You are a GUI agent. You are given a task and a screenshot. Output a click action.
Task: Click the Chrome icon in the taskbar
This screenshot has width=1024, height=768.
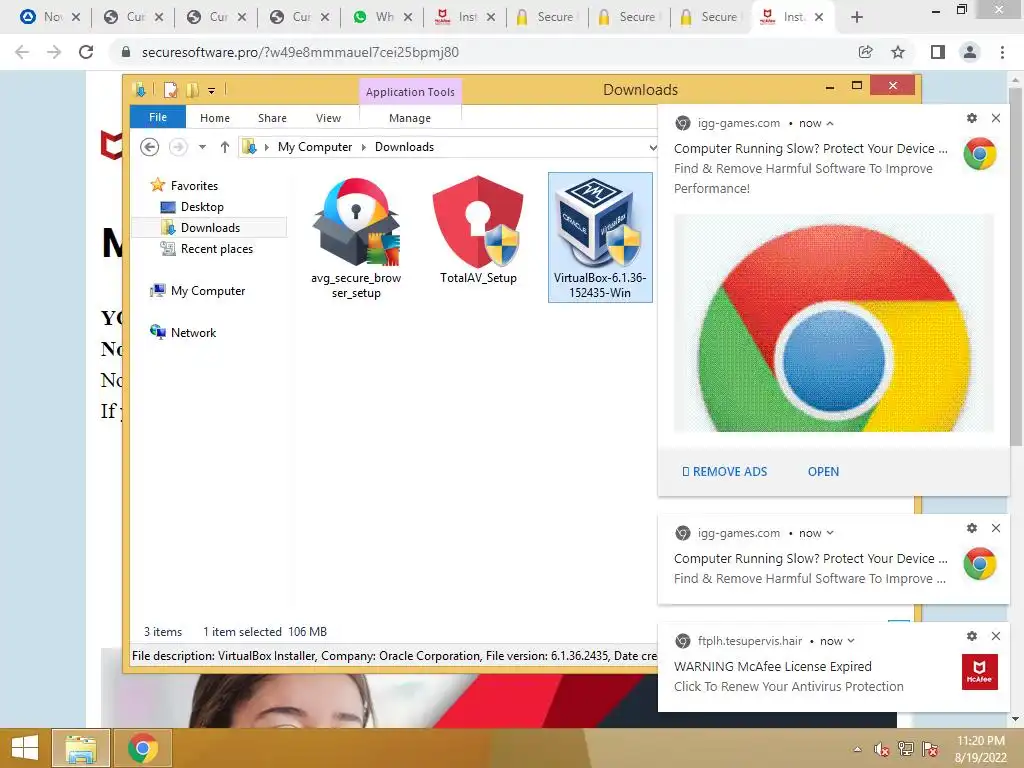pos(142,748)
